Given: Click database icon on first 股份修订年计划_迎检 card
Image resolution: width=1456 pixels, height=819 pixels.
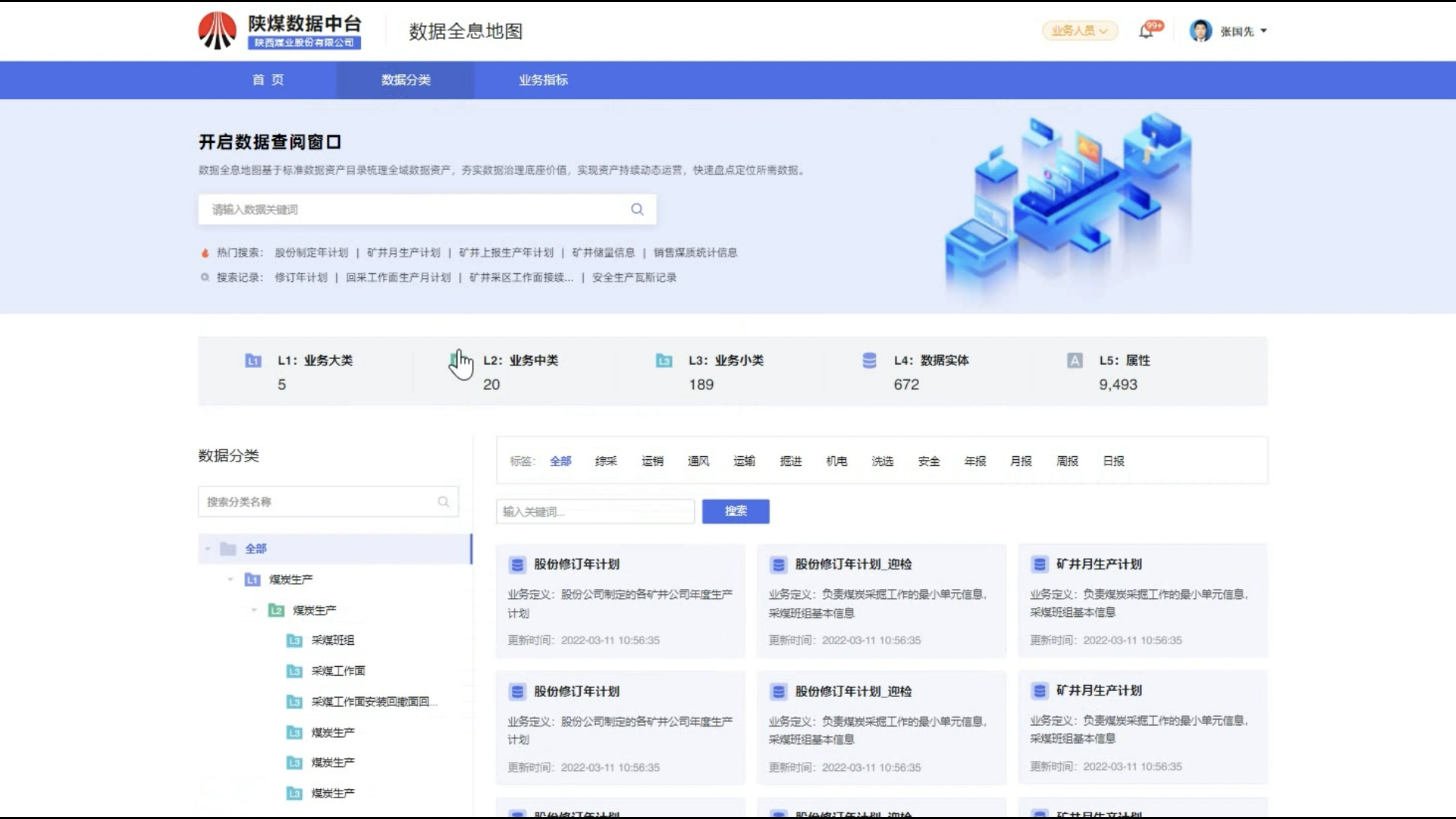Looking at the screenshot, I should (x=778, y=565).
